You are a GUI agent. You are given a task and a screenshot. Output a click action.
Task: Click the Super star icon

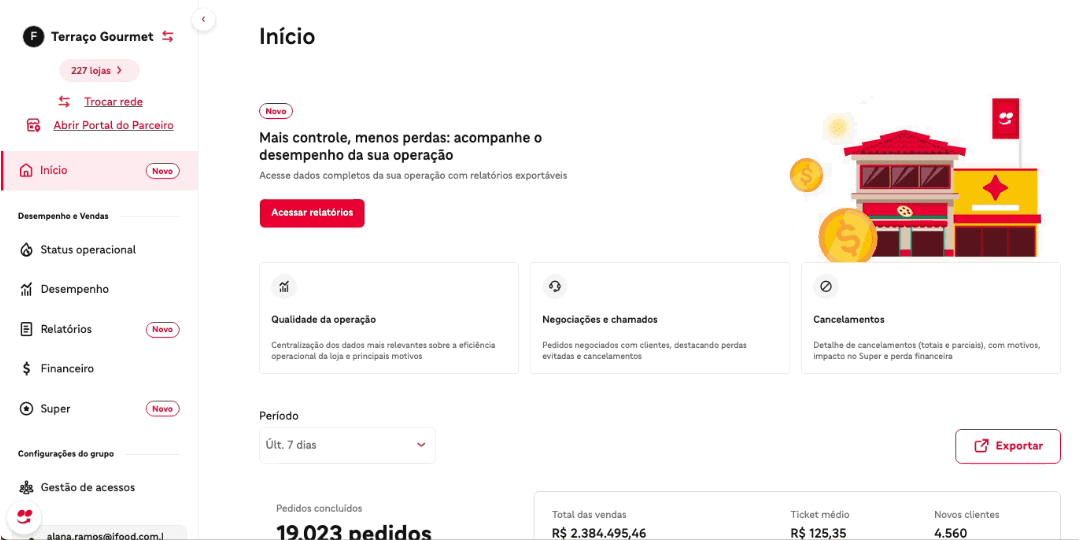point(27,409)
